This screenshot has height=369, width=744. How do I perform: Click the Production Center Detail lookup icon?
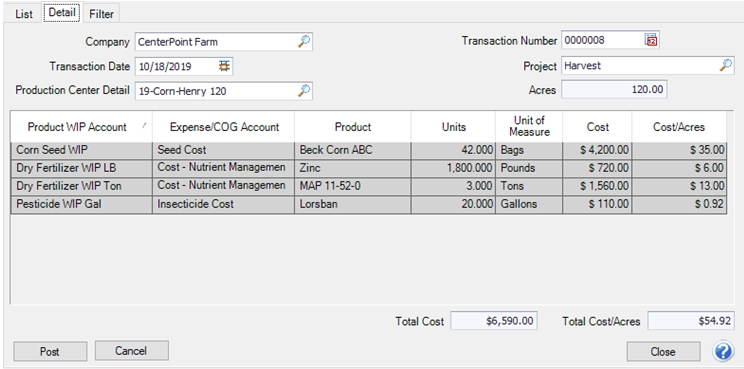(x=304, y=91)
